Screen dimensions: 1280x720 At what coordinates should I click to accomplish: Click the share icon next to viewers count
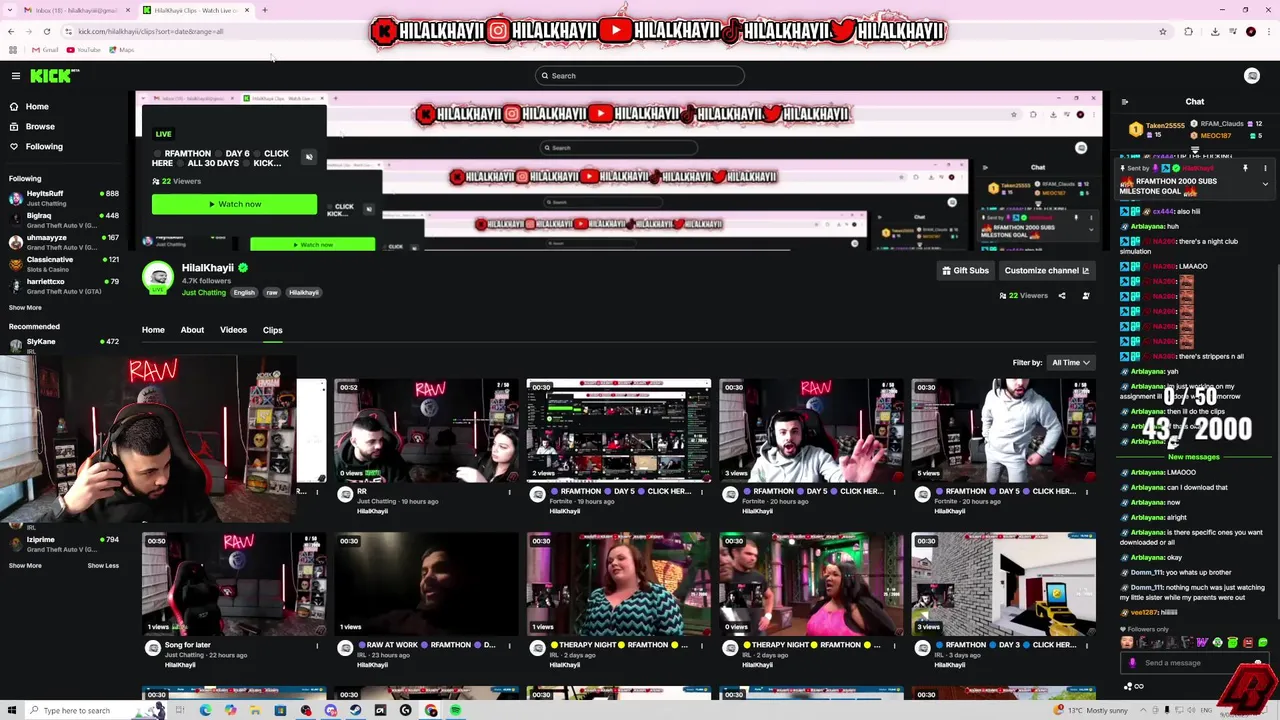point(1062,296)
